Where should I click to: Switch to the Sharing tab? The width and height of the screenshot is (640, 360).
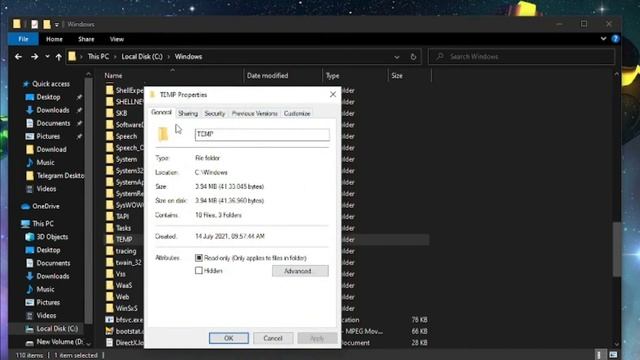click(x=188, y=113)
